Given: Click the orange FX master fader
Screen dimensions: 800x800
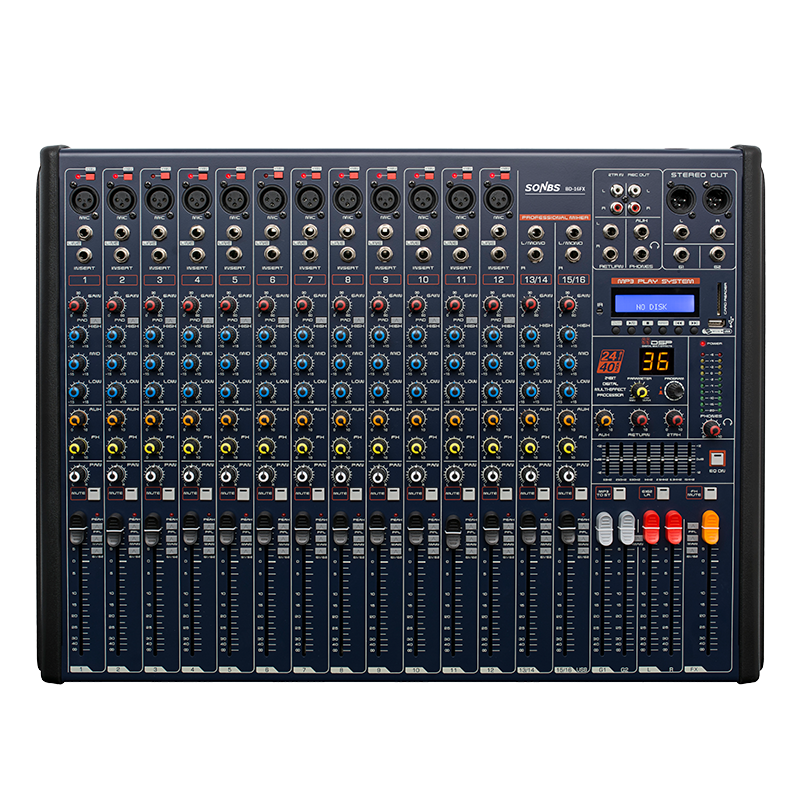Looking at the screenshot, I should [711, 527].
